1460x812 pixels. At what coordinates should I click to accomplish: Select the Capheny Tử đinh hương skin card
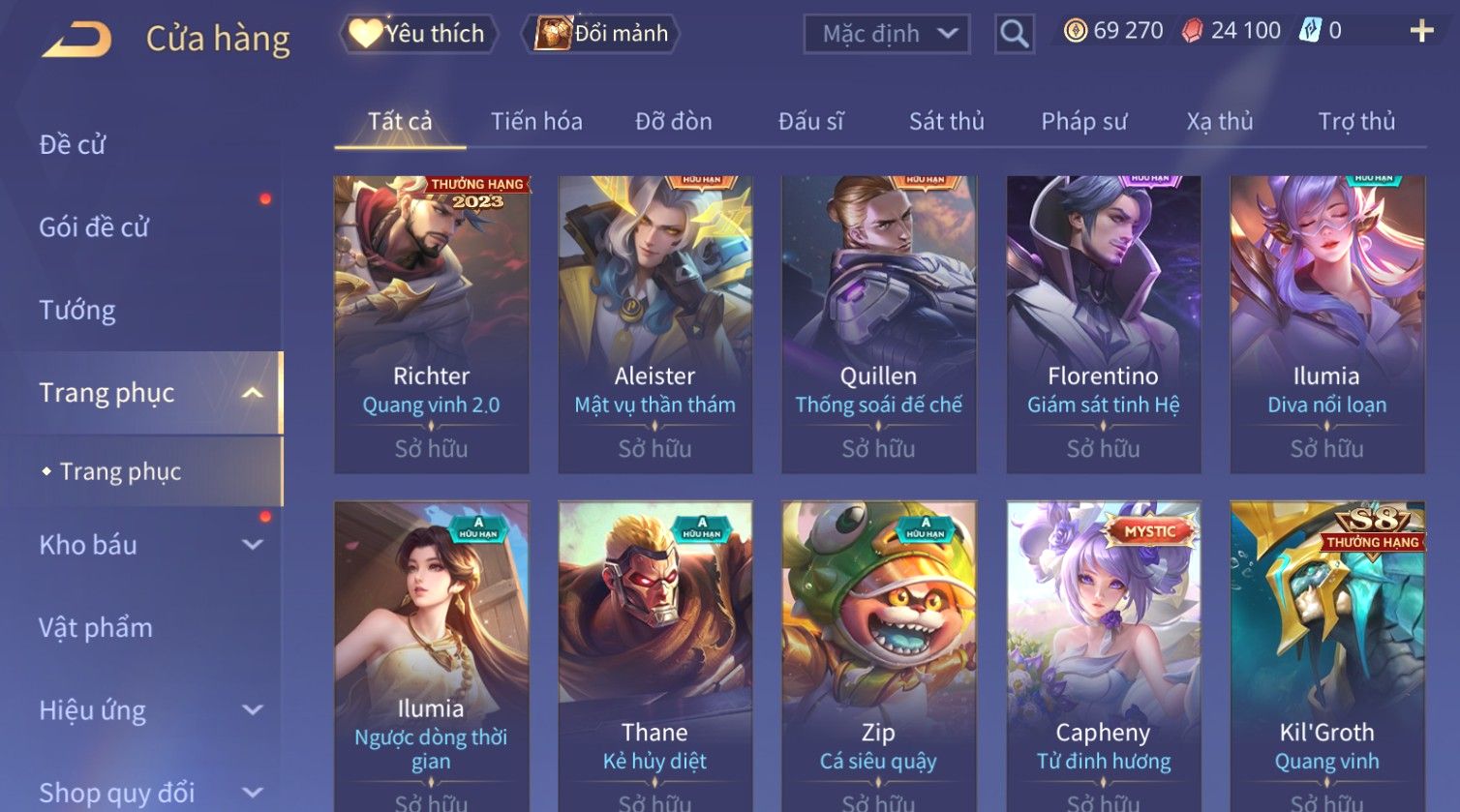tap(1104, 656)
